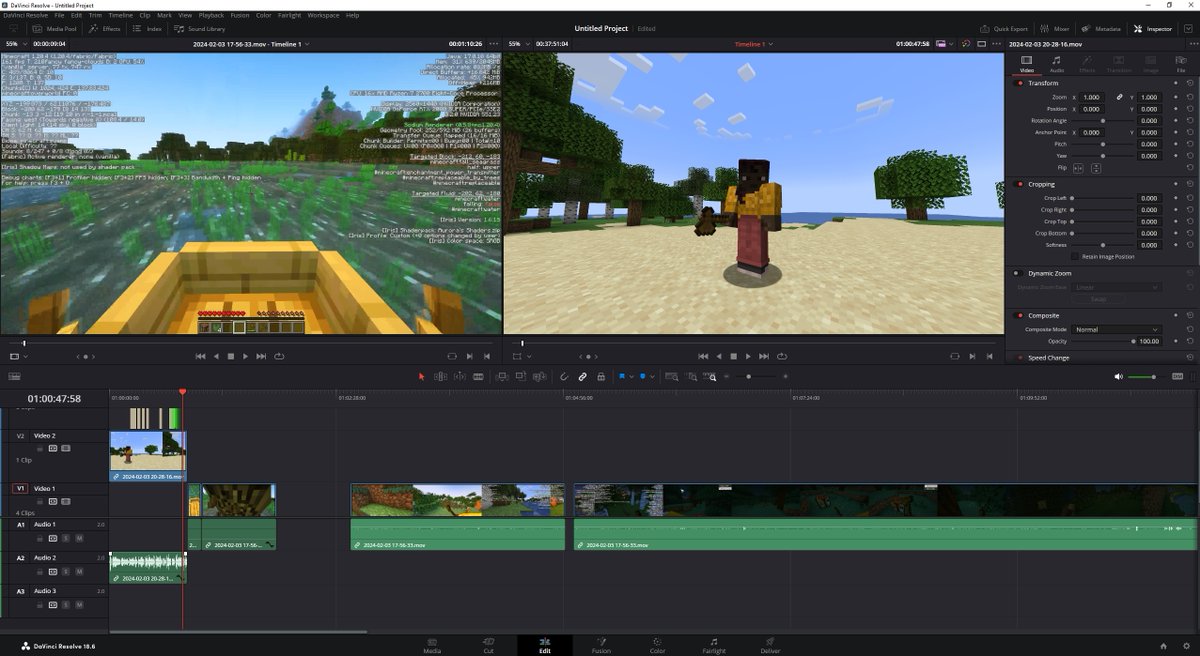Viewport: 1200px width, 656px height.
Task: Open the Mixer panel
Action: point(1054,29)
